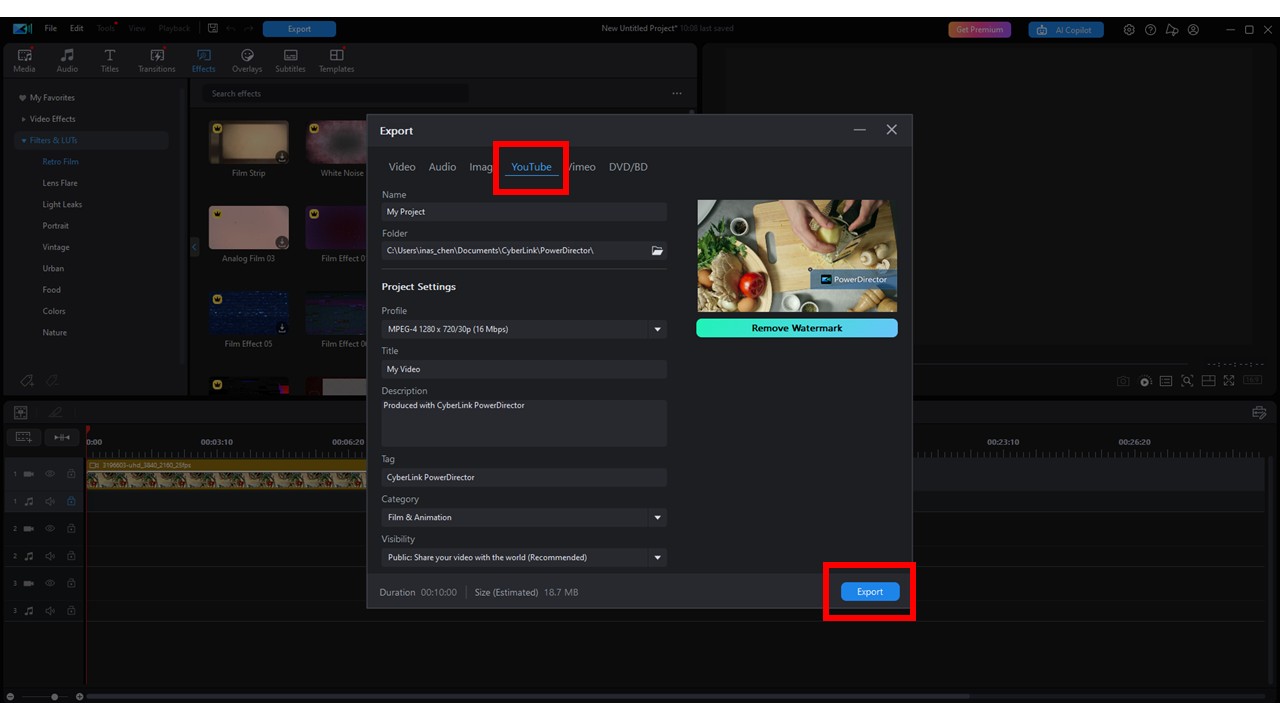Collapse the Filters & LUTs section

click(x=24, y=141)
